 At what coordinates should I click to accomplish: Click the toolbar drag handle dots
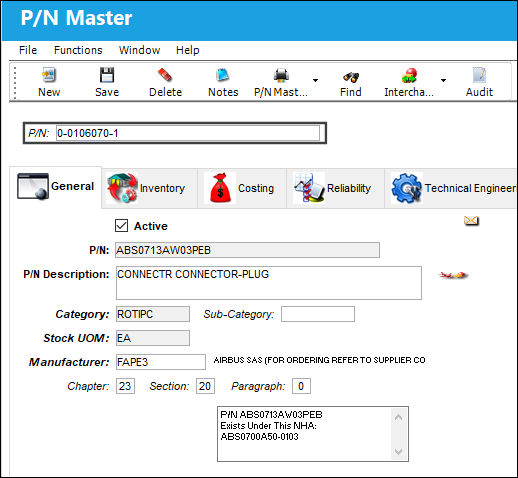point(15,82)
